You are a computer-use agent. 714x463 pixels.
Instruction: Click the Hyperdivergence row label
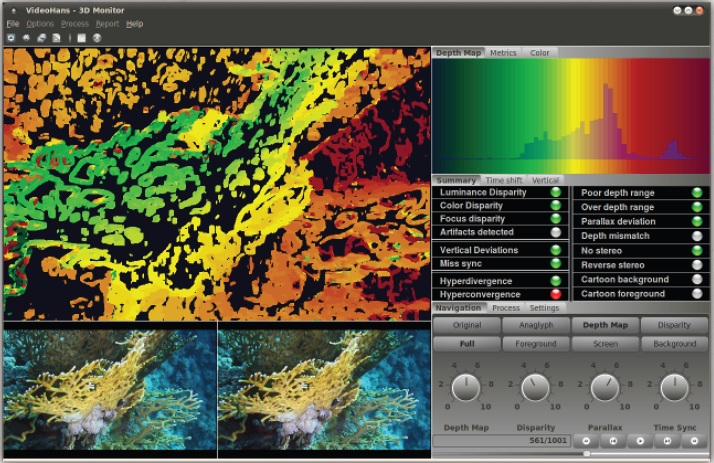click(x=475, y=281)
